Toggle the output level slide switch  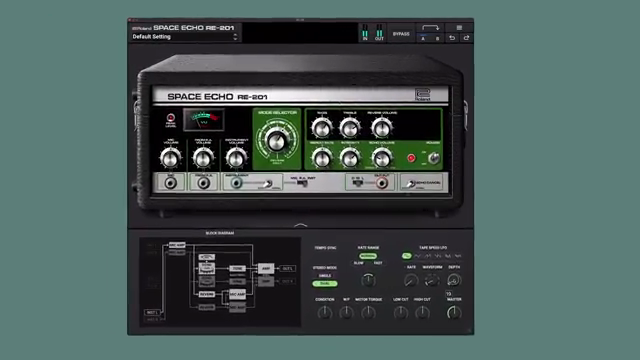coord(358,183)
